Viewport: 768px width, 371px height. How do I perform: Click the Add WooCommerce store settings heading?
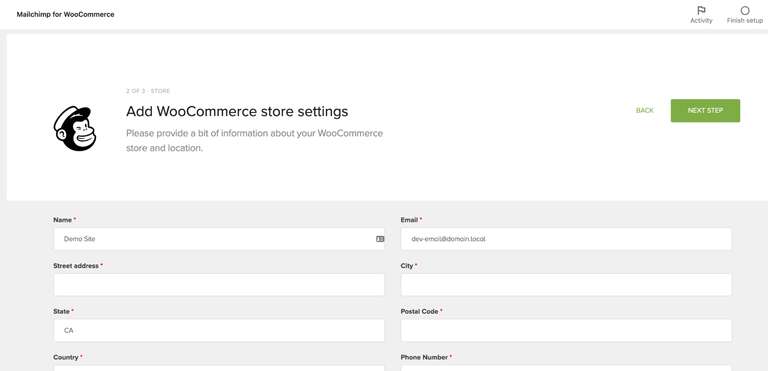(237, 112)
